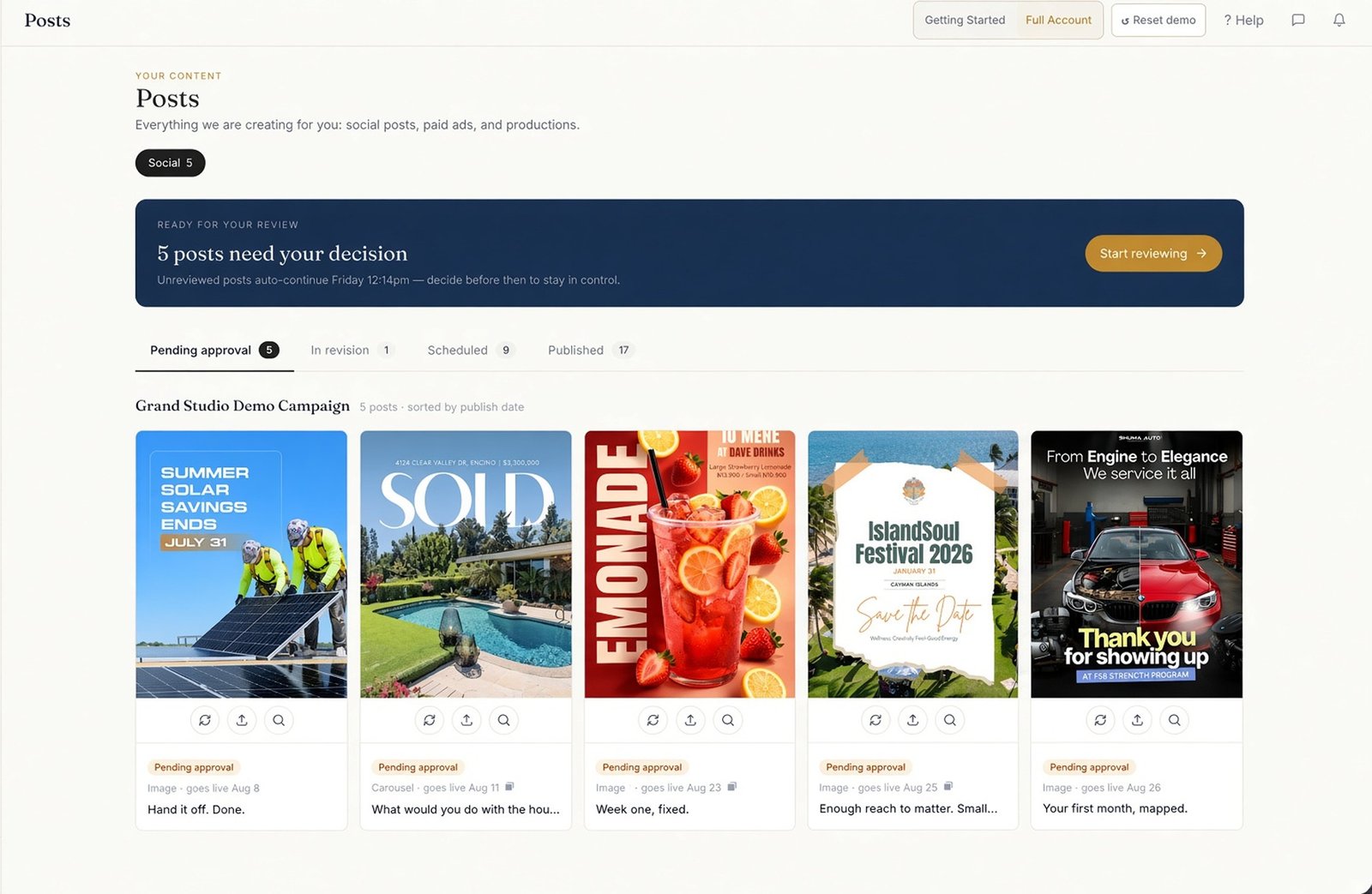Open the Published tab
The width and height of the screenshot is (1372, 894).
tap(590, 350)
